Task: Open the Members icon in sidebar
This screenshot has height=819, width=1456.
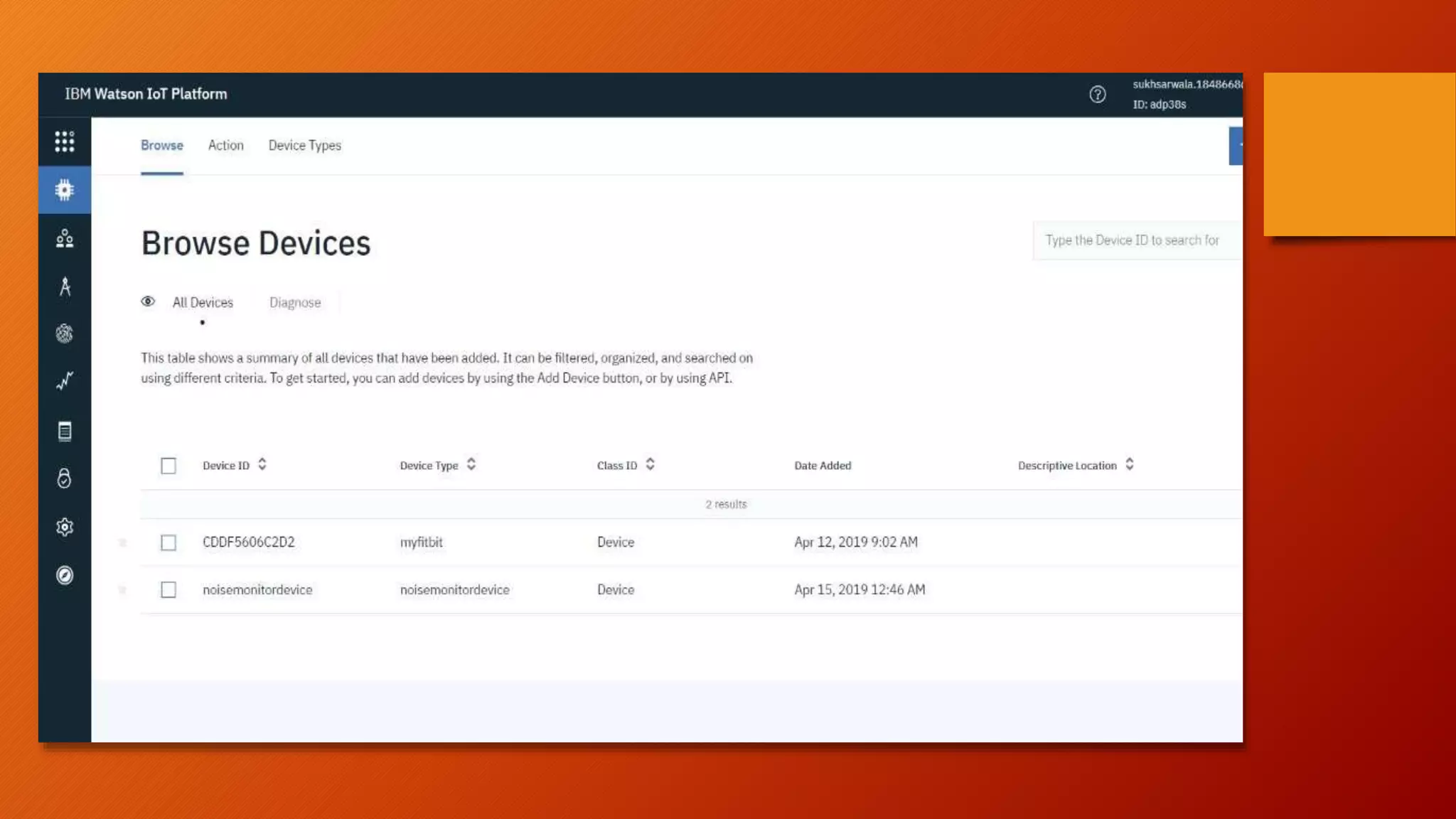Action: coord(65,238)
